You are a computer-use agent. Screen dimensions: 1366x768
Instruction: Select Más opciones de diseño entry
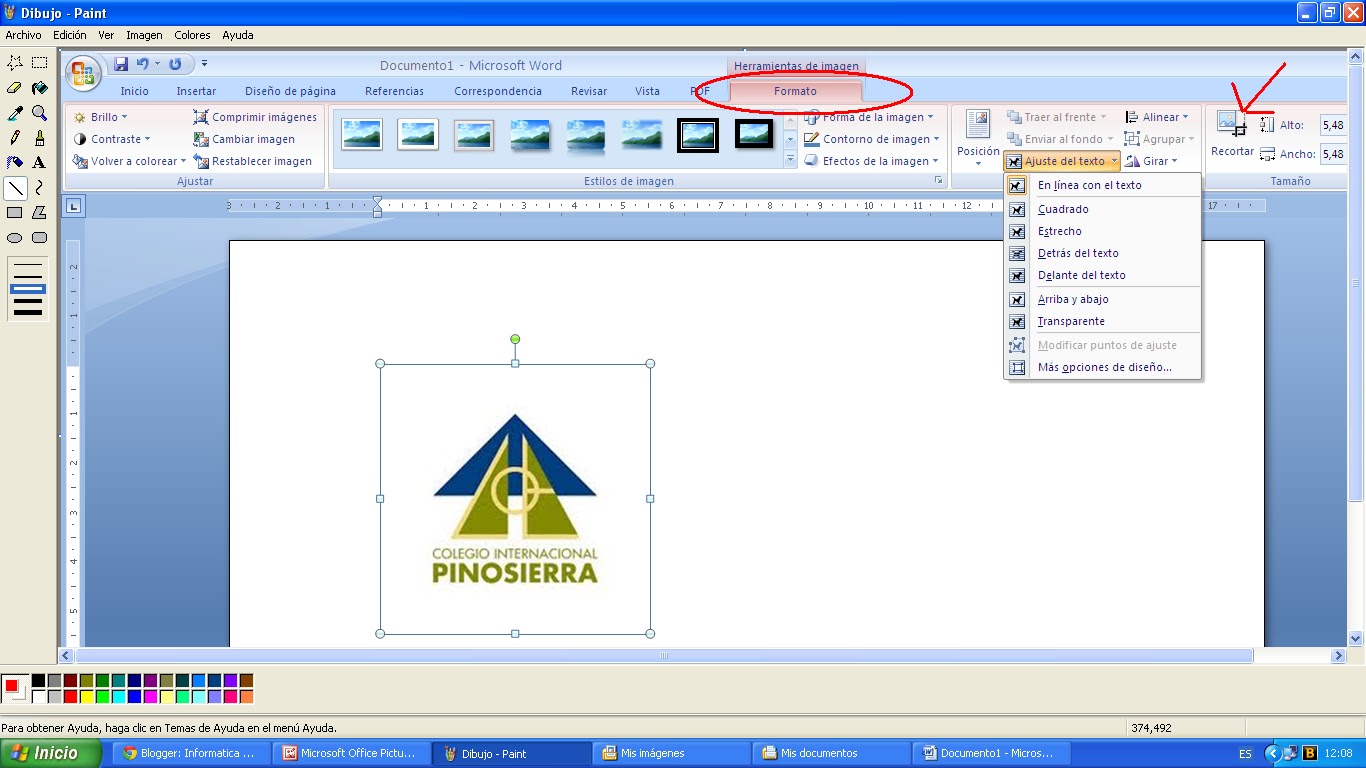click(1102, 367)
